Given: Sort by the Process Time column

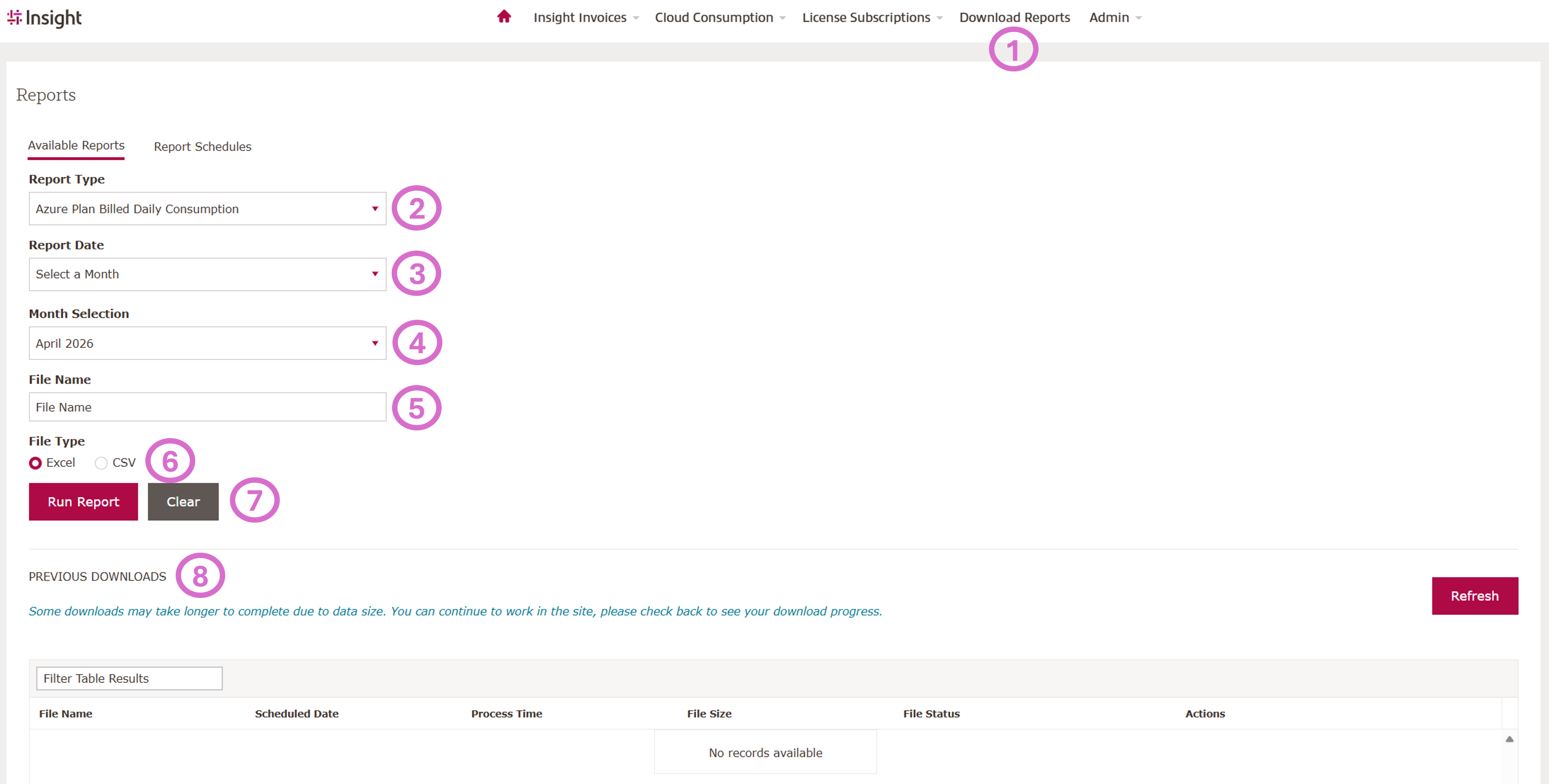Looking at the screenshot, I should tap(506, 714).
